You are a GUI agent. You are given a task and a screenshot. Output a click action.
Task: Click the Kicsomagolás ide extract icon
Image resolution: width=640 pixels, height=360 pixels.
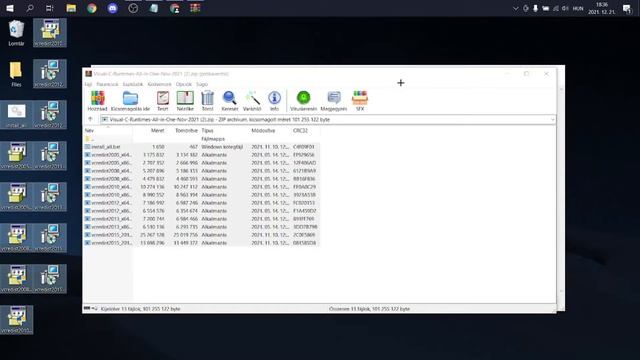click(130, 101)
